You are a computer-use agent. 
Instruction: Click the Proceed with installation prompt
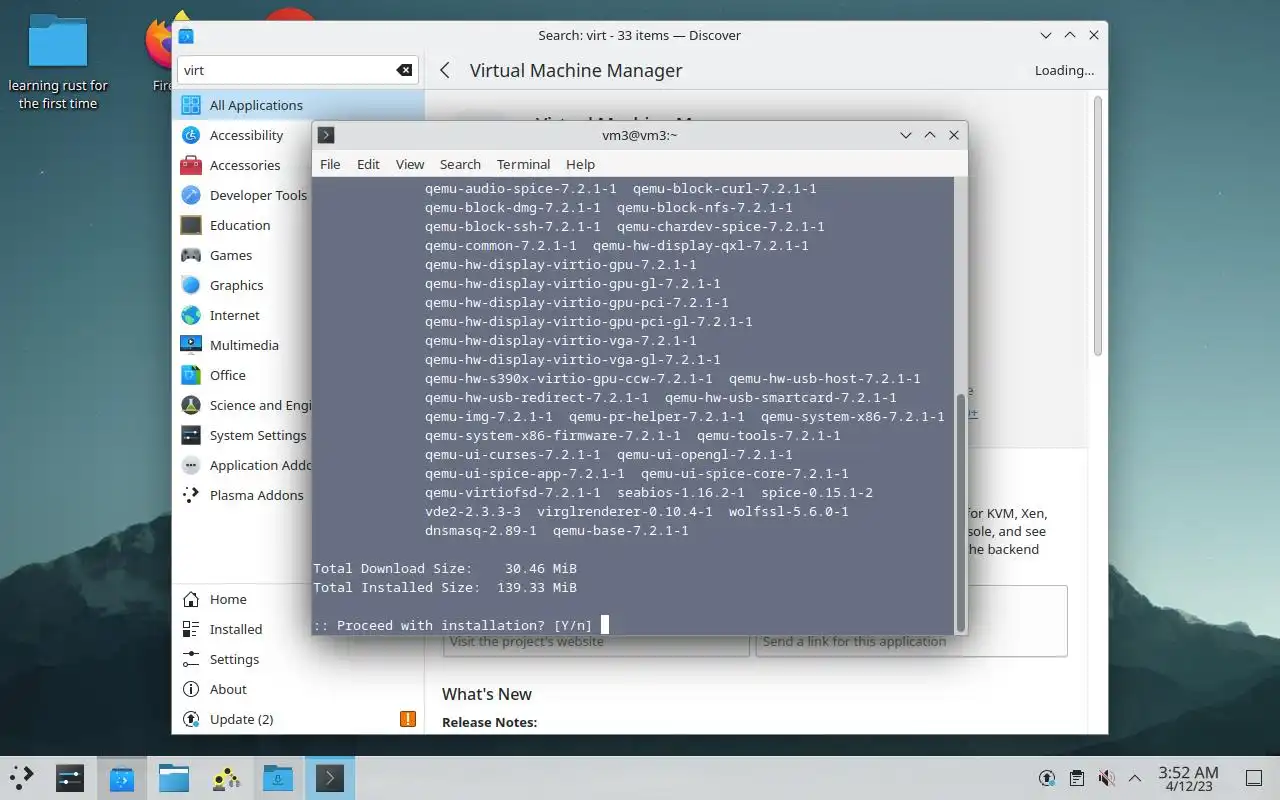452,625
